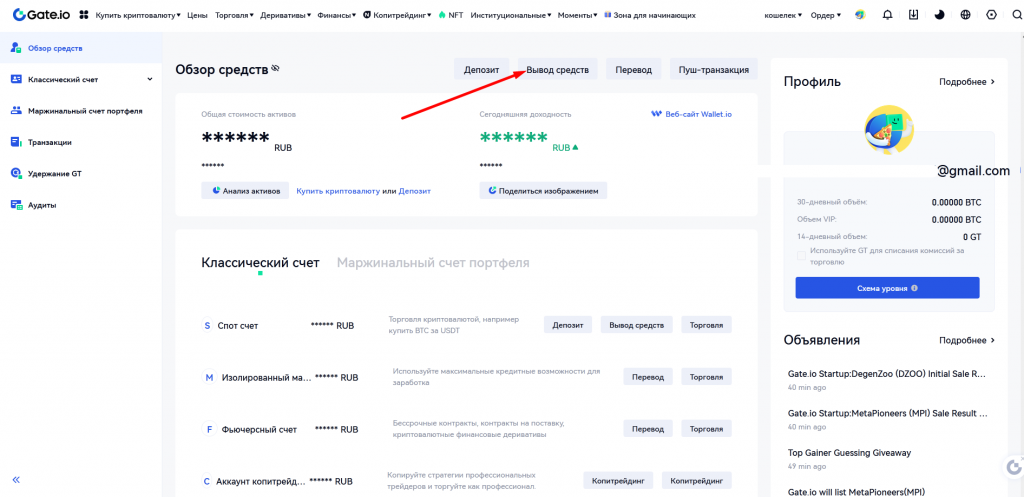Screen dimensions: 1024x497
Task: Open the Top Gainer Guessing Giveaway announcement
Action: click(x=849, y=452)
